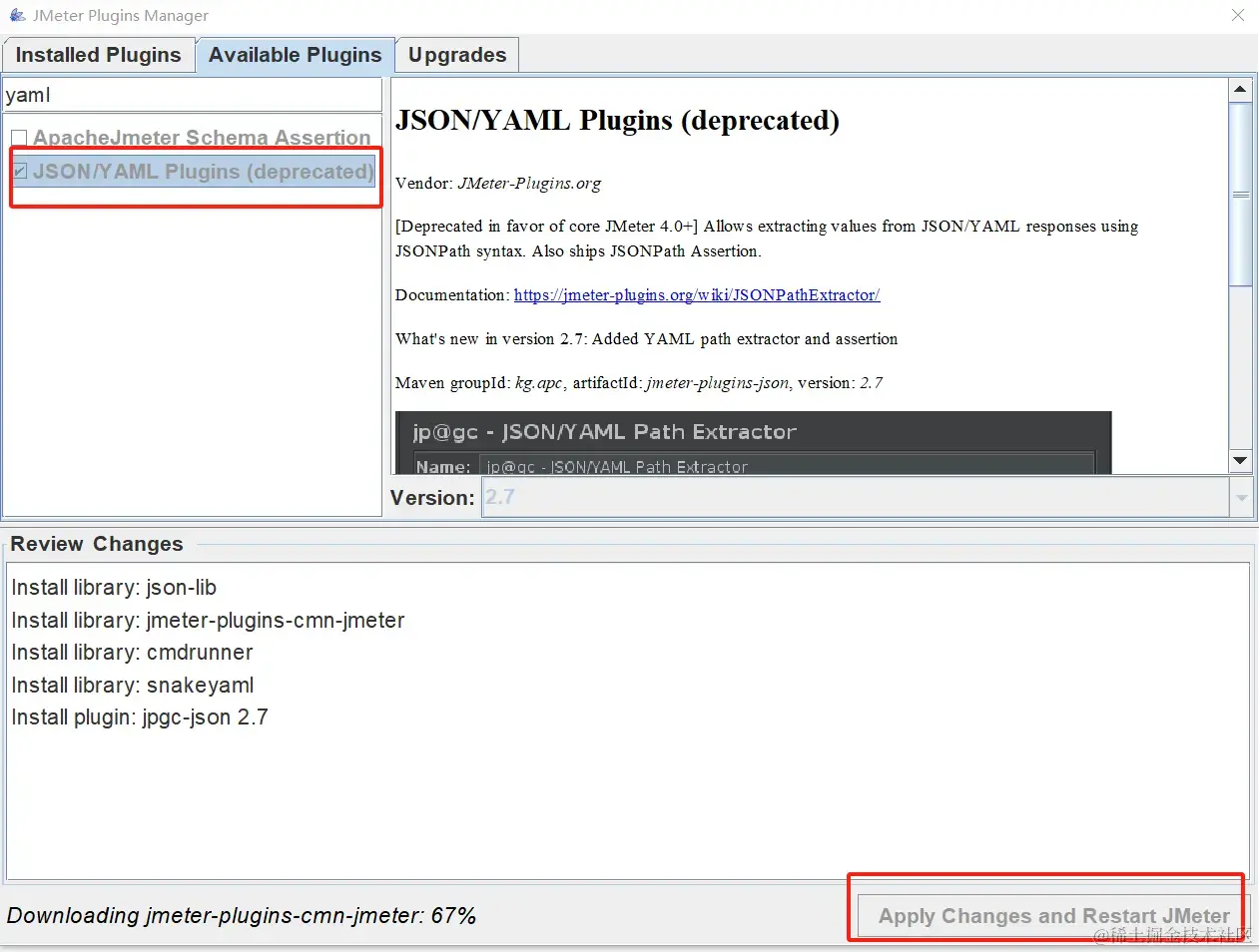Select ApacheJmeter Schema Assertion plugin row
1259x952 pixels.
[192, 138]
